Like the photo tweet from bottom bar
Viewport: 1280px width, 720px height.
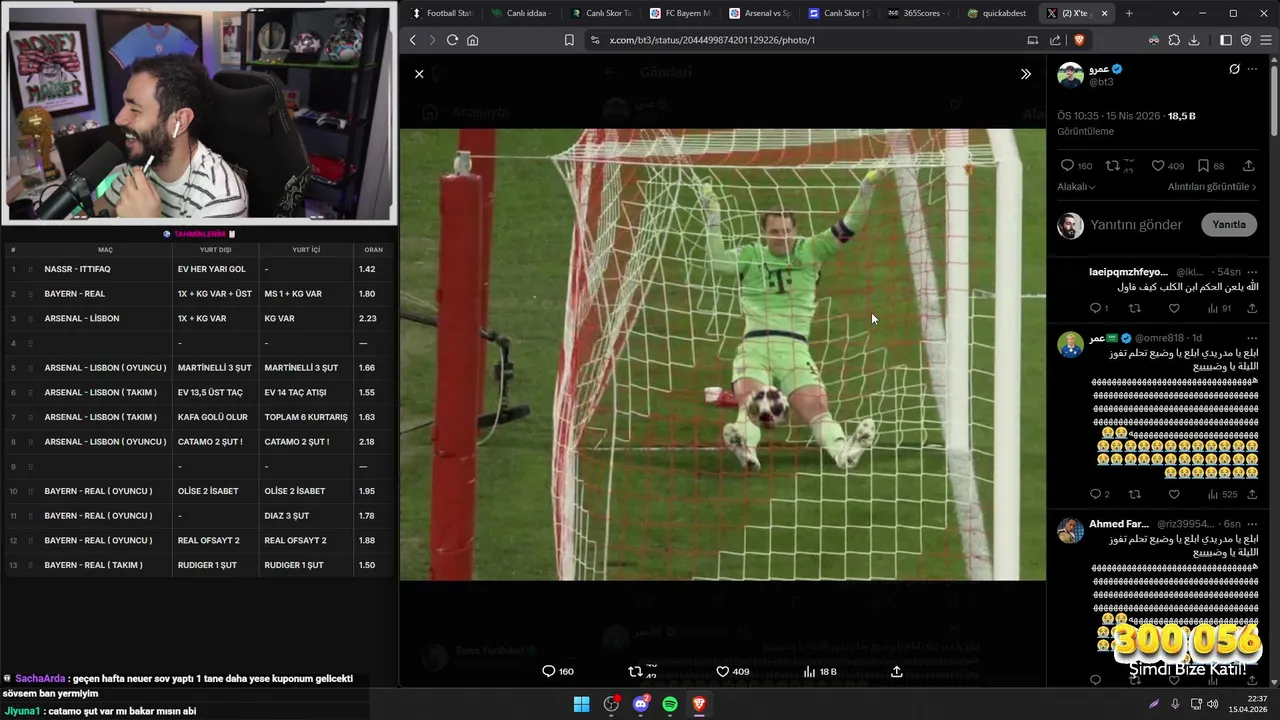(722, 671)
